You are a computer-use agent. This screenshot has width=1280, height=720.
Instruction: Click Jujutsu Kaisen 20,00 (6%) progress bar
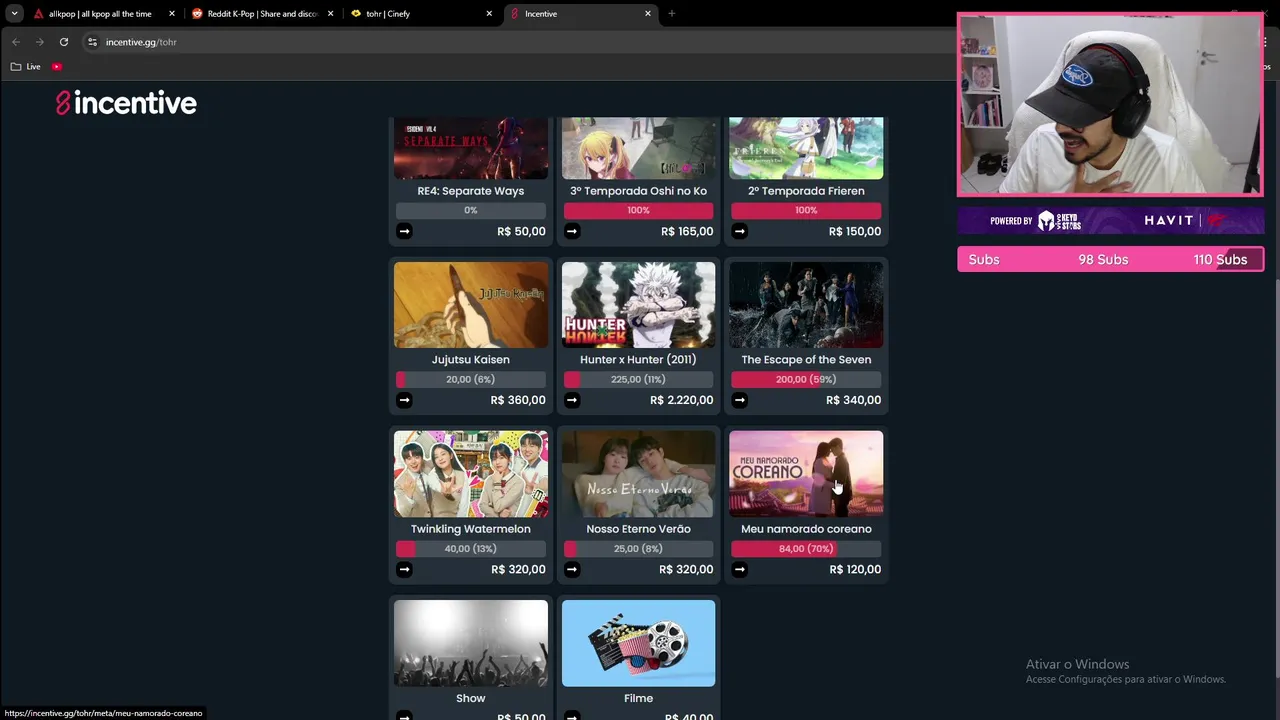pyautogui.click(x=471, y=379)
